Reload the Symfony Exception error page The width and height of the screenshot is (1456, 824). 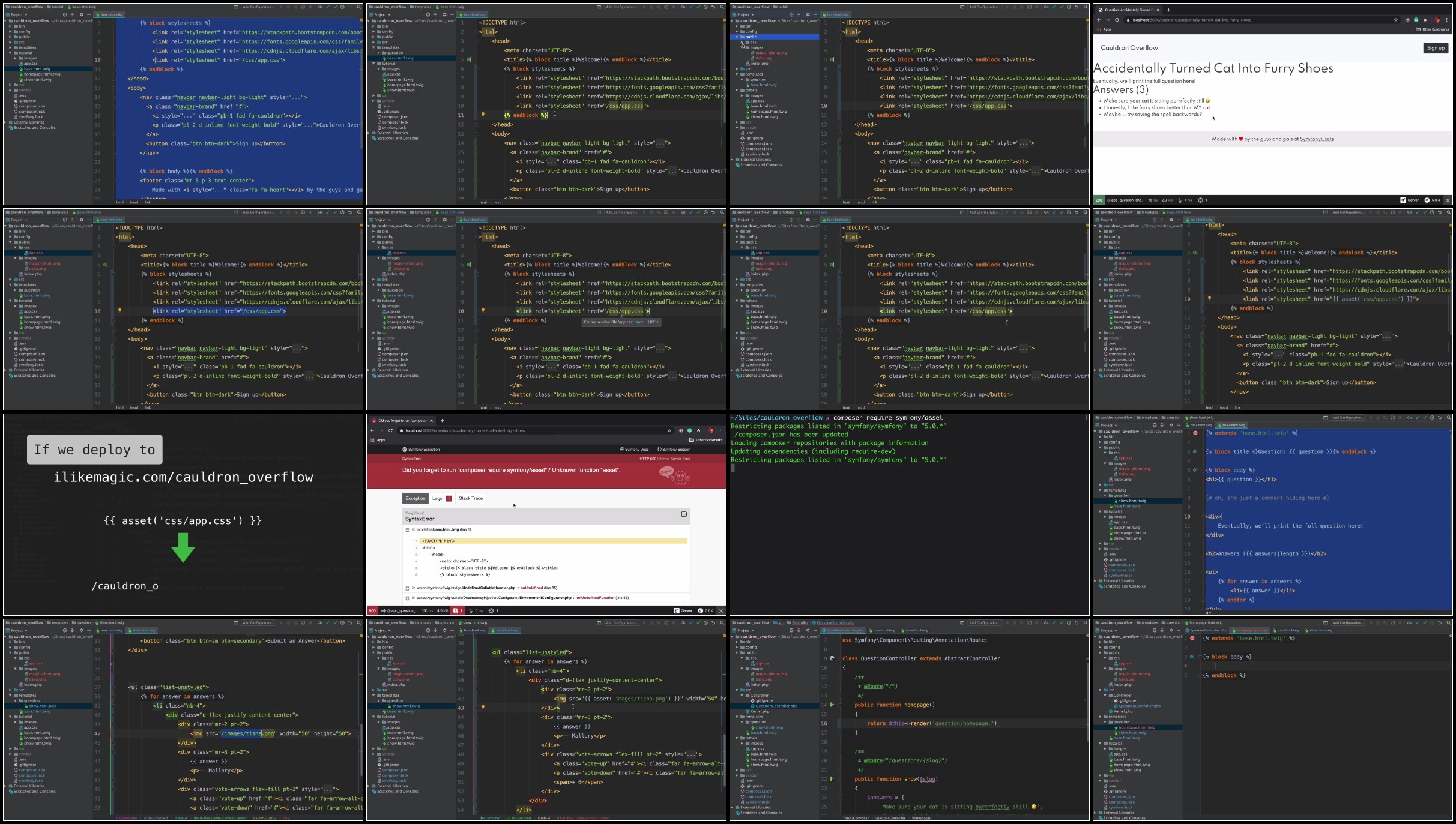pyautogui.click(x=390, y=430)
